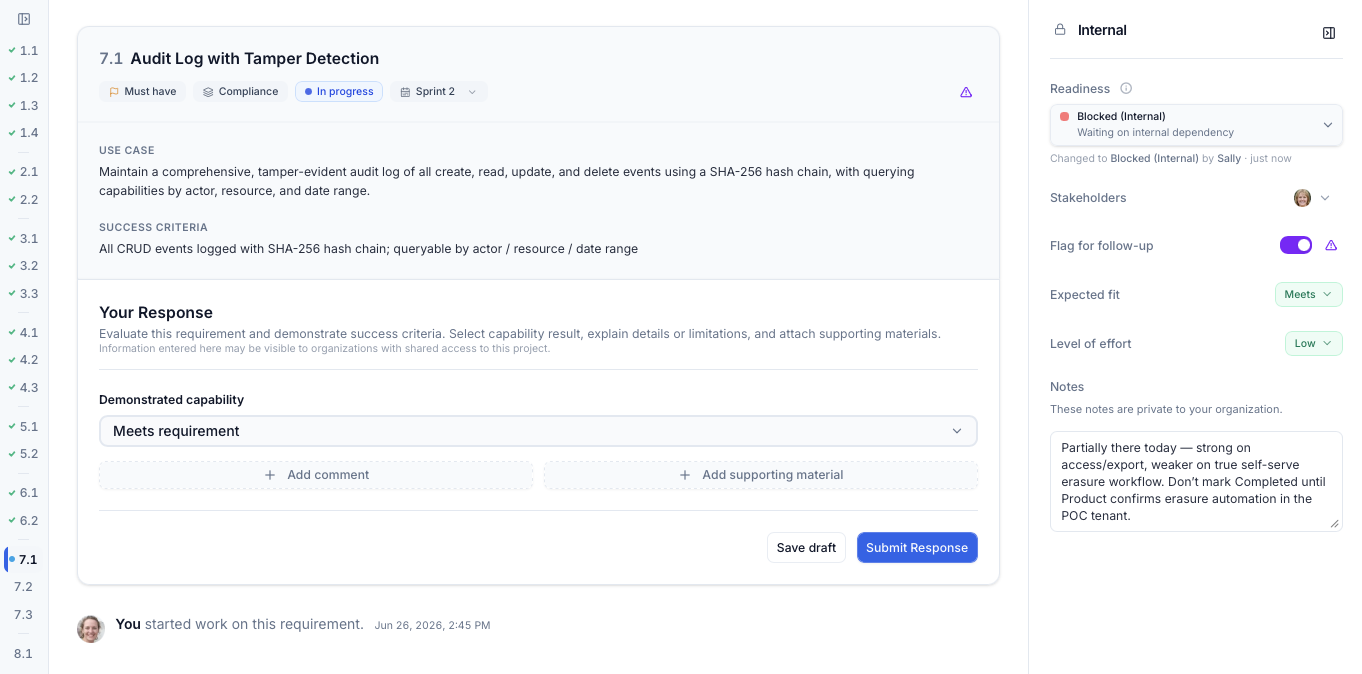Click the Must have flag tag
This screenshot has width=1362, height=674.
coord(142,91)
